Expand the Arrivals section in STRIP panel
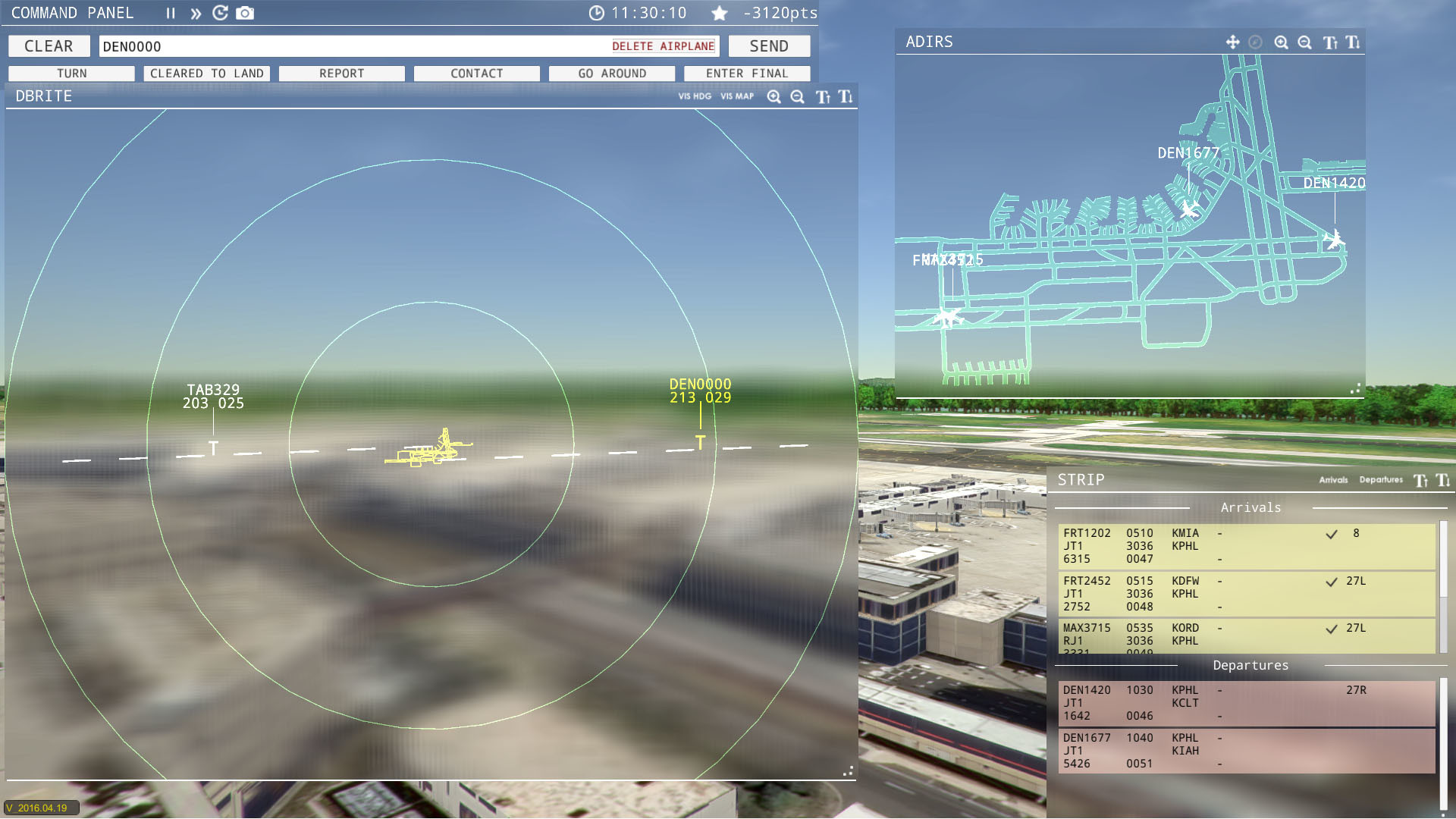This screenshot has width=1456, height=819. pyautogui.click(x=1251, y=507)
